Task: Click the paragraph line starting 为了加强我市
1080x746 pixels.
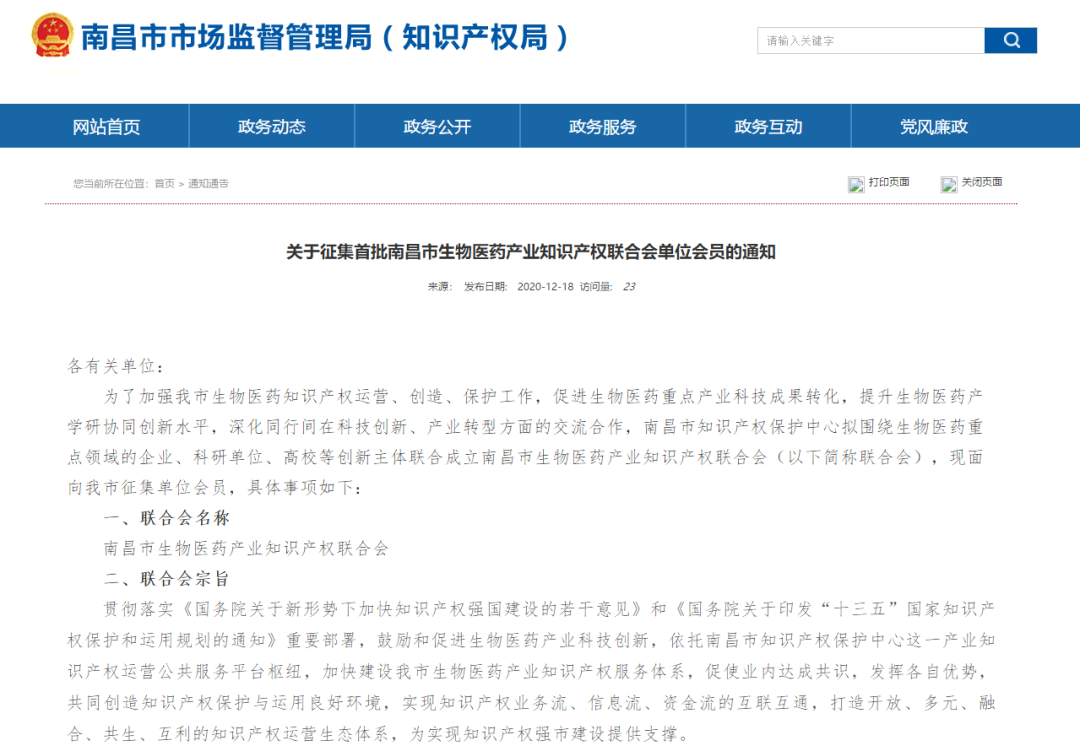Action: point(543,397)
